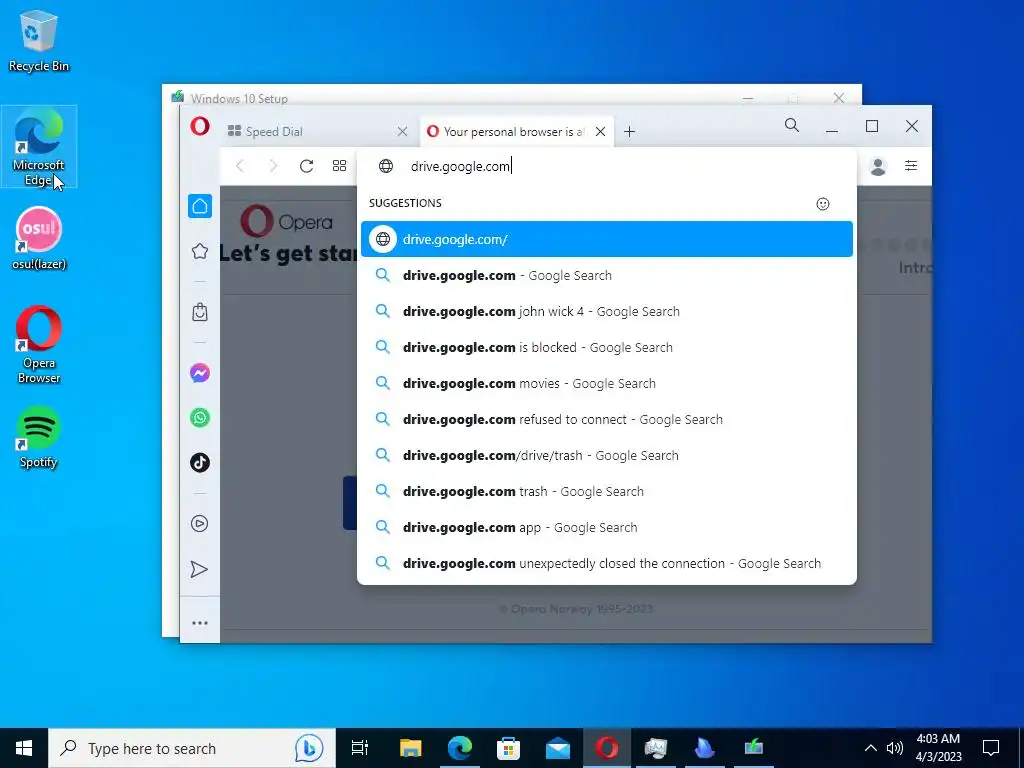1024x768 pixels.
Task: Switch to the Speed Dial tab
Action: pos(318,132)
